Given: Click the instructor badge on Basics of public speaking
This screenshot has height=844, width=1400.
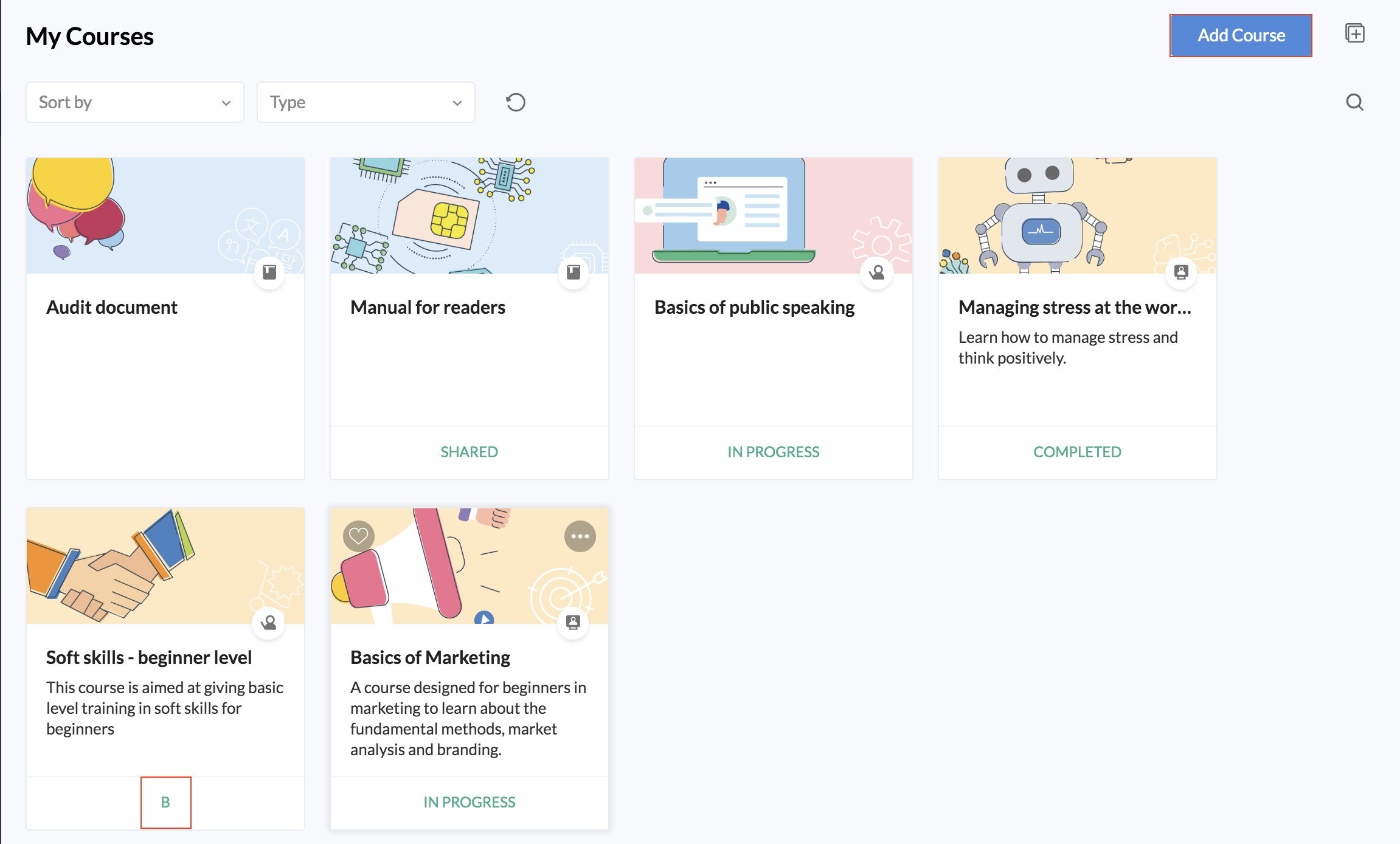Looking at the screenshot, I should tap(876, 272).
